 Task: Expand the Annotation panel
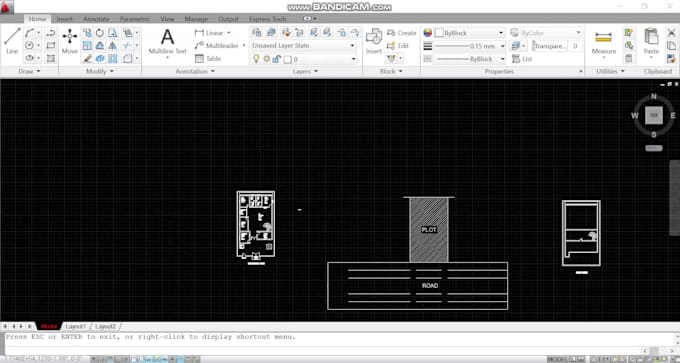click(x=195, y=71)
